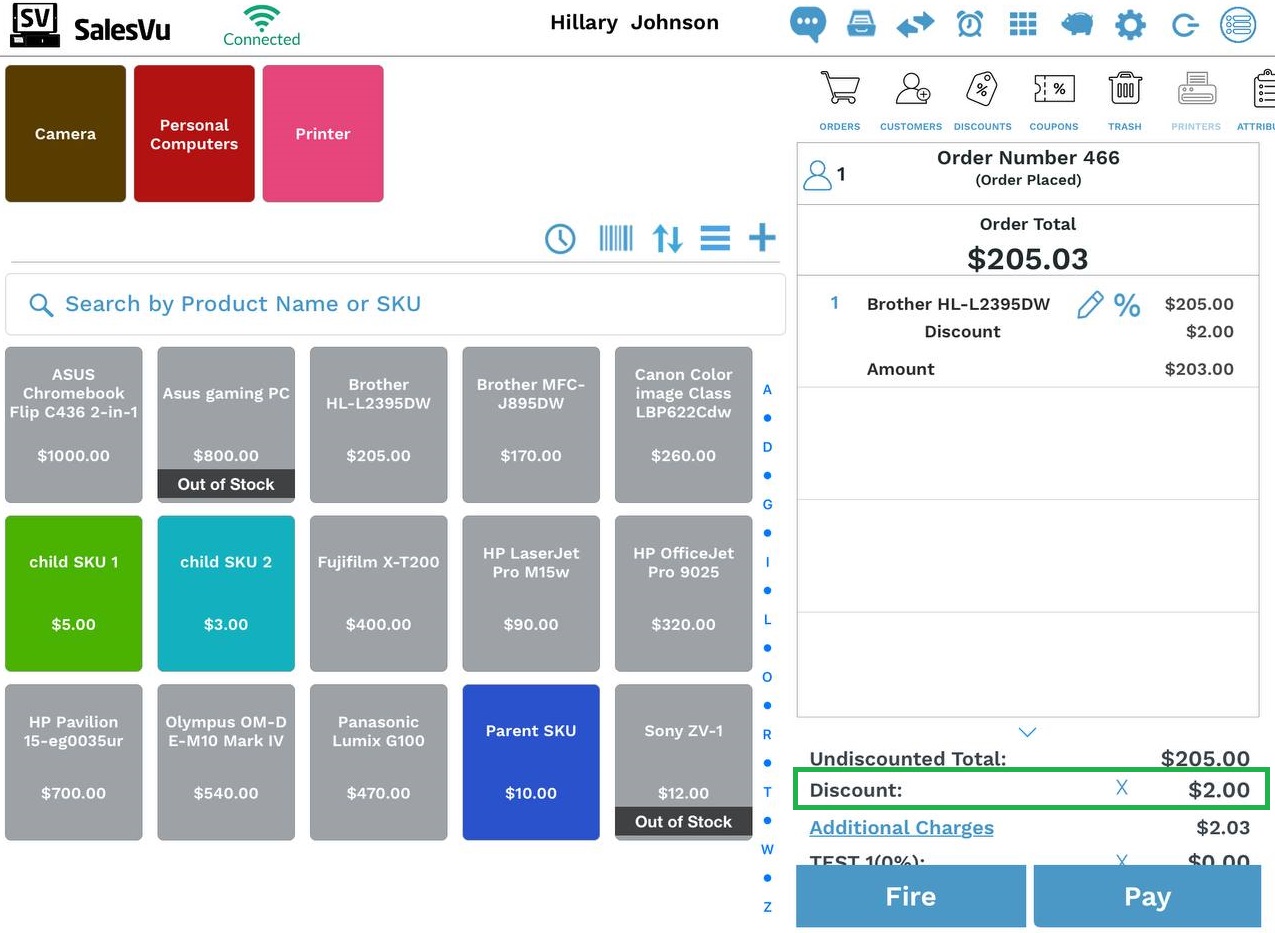Viewport: 1275px width, 933px height.
Task: Add the green child SKU 1 tile
Action: coord(73,594)
